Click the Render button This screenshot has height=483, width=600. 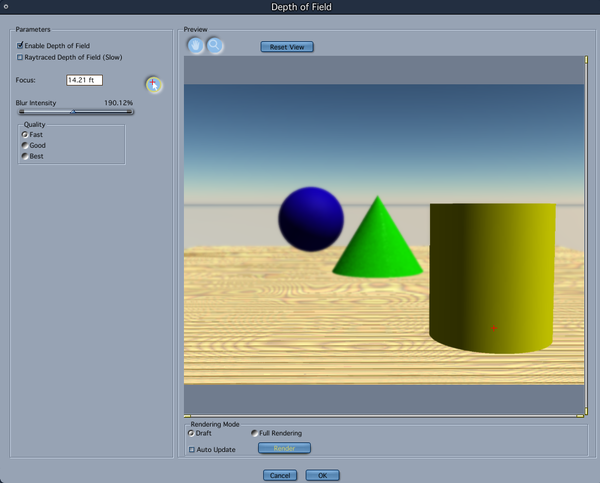[x=284, y=448]
